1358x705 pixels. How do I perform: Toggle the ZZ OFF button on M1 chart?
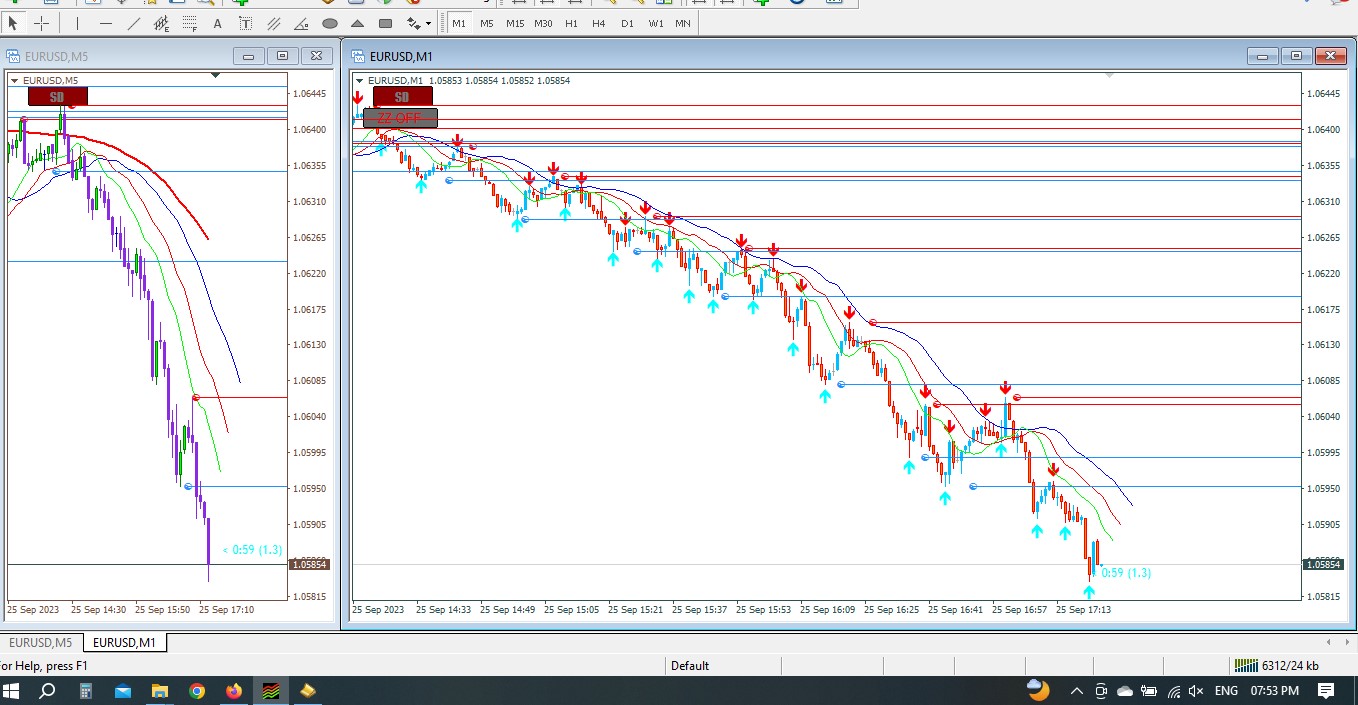click(x=400, y=118)
